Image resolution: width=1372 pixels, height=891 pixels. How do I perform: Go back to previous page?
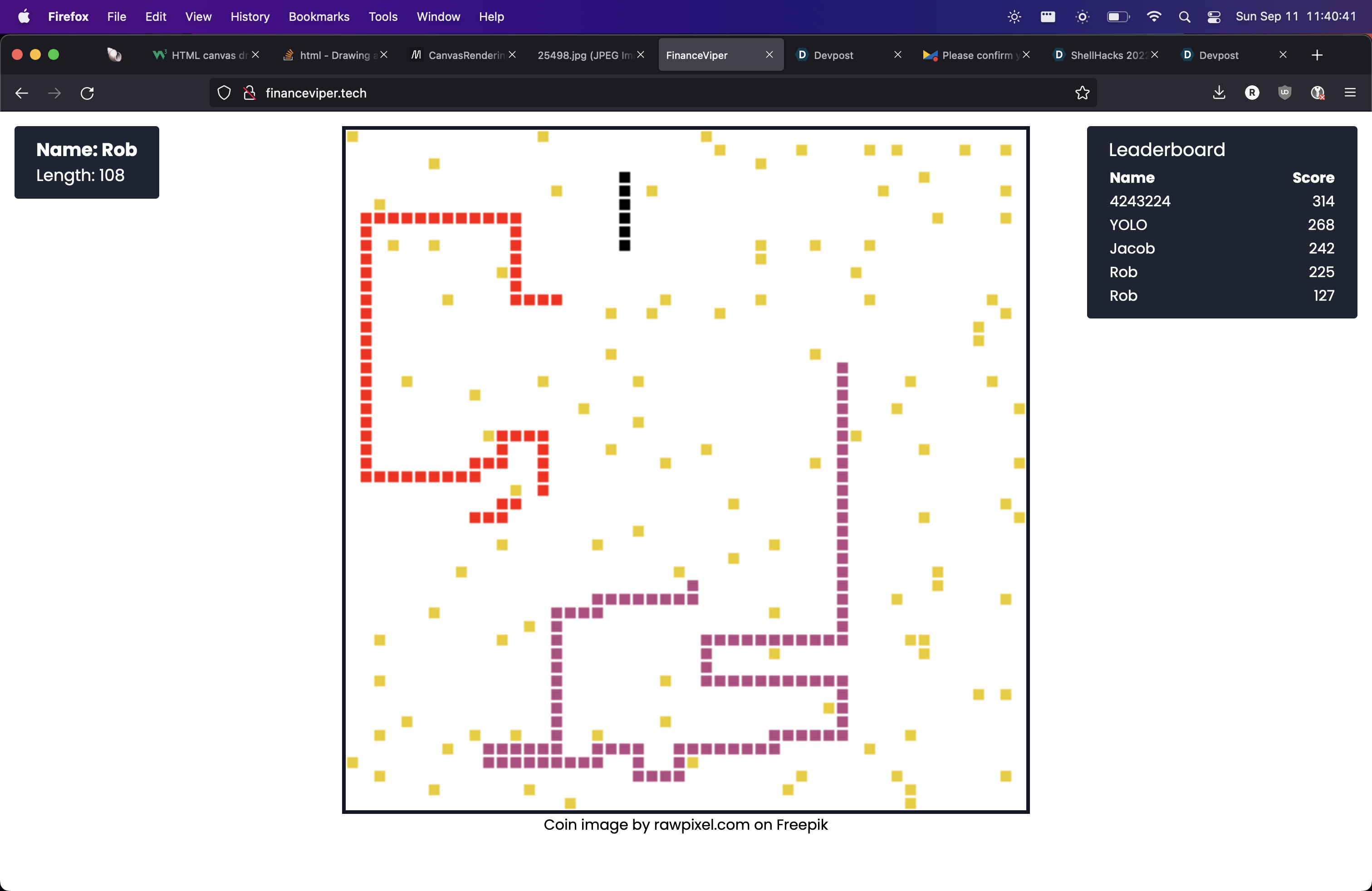point(21,93)
